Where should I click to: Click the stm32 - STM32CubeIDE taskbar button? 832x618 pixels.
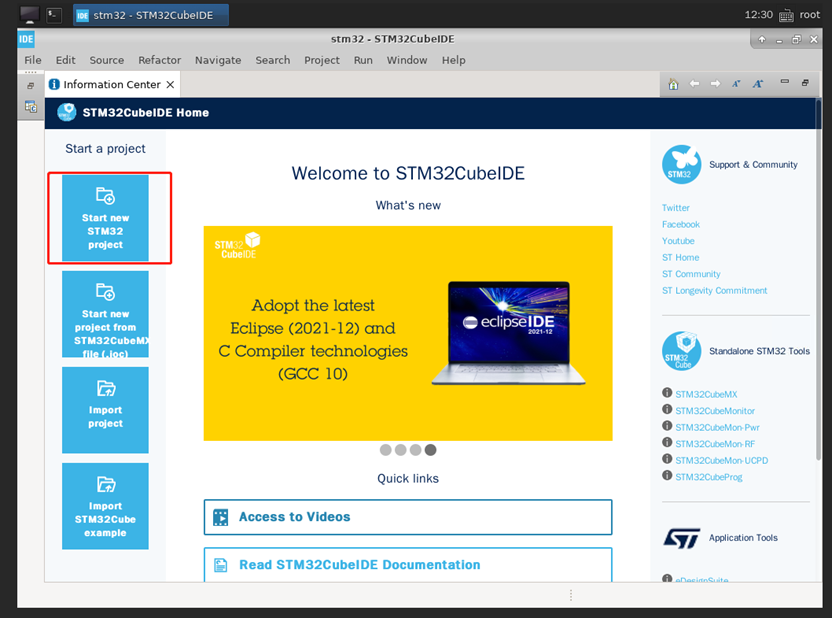point(151,15)
